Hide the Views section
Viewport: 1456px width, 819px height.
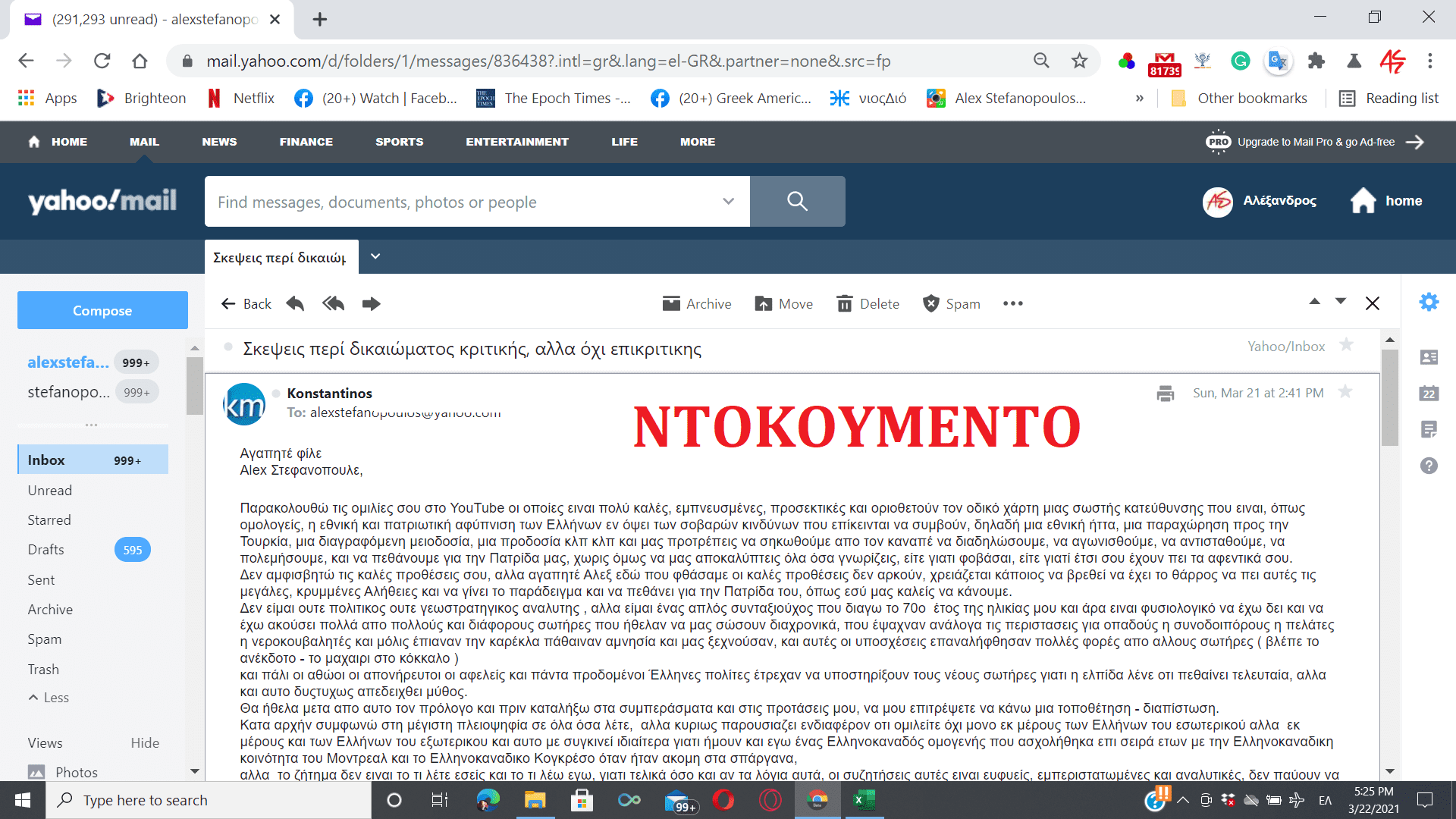pyautogui.click(x=145, y=743)
